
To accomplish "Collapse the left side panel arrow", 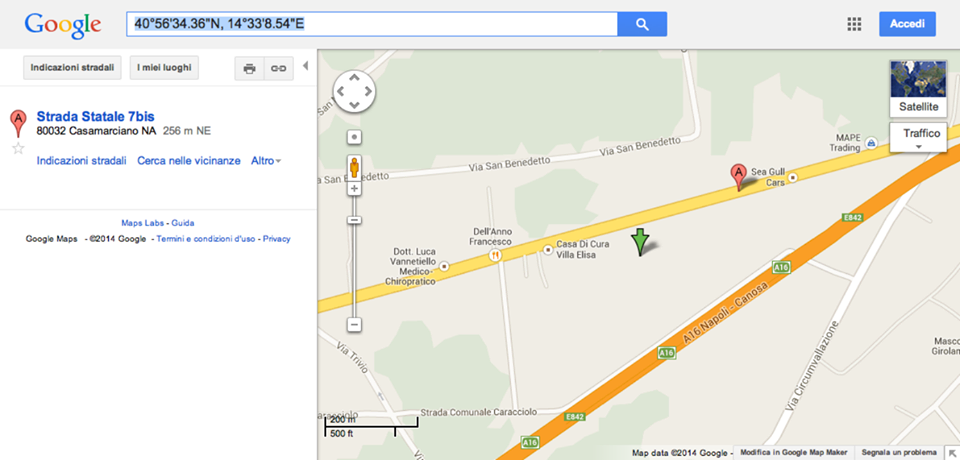I will tap(306, 66).
